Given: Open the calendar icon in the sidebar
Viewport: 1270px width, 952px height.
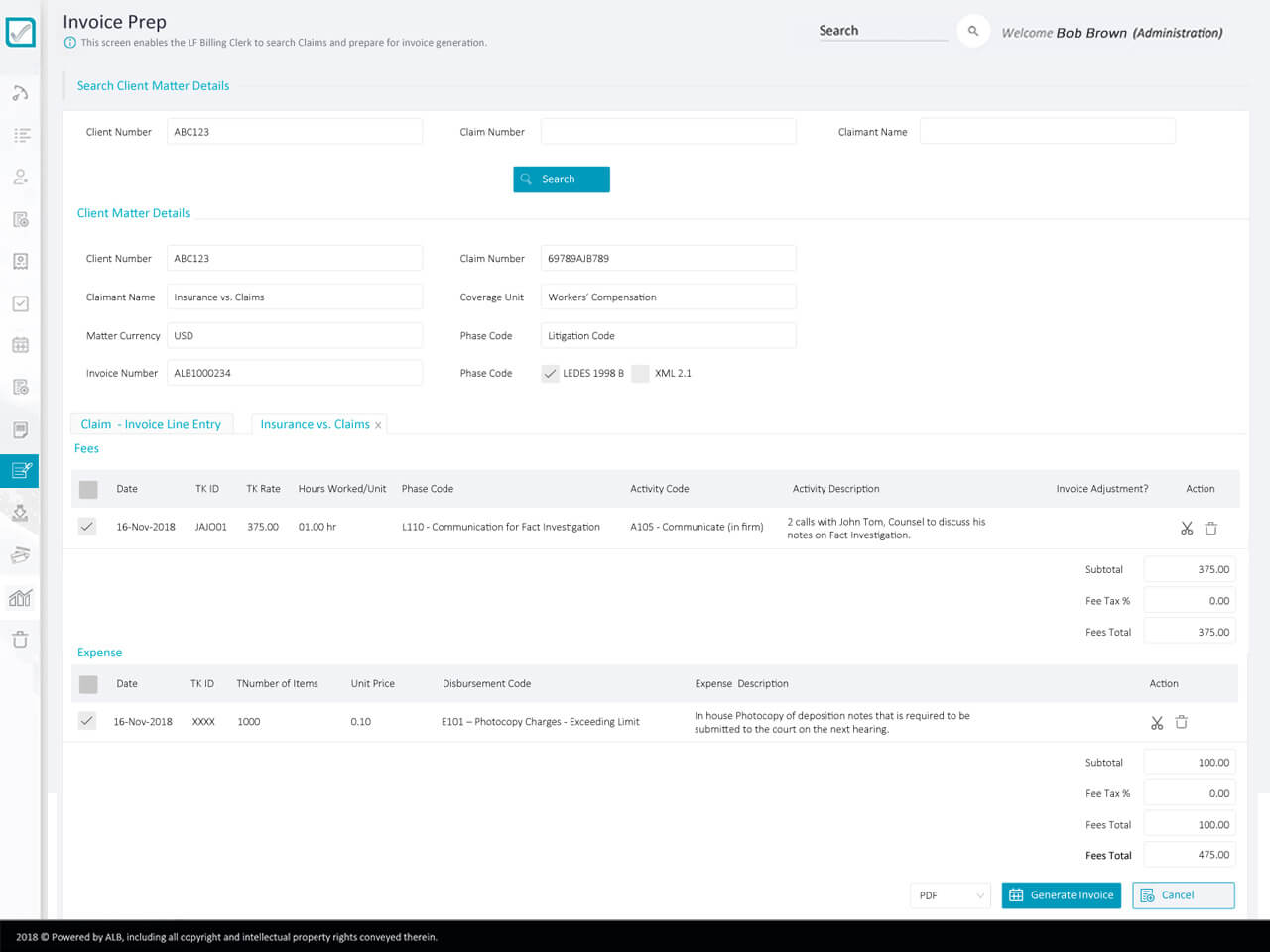Looking at the screenshot, I should tap(20, 344).
